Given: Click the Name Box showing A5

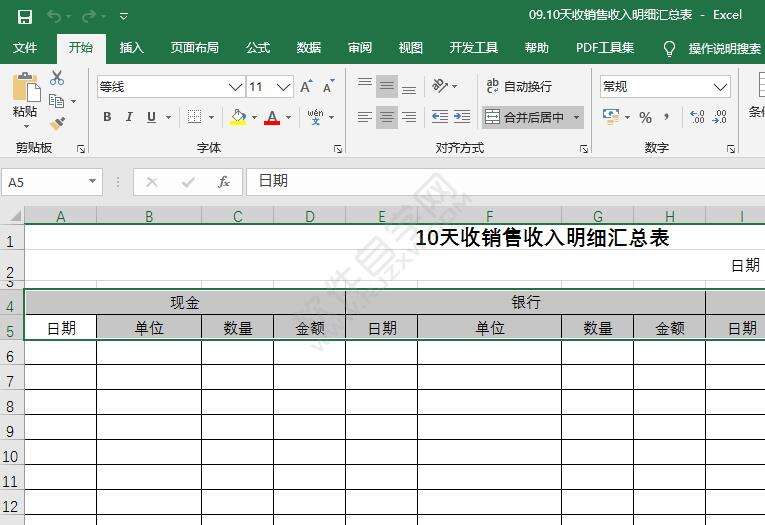Looking at the screenshot, I should 52,182.
